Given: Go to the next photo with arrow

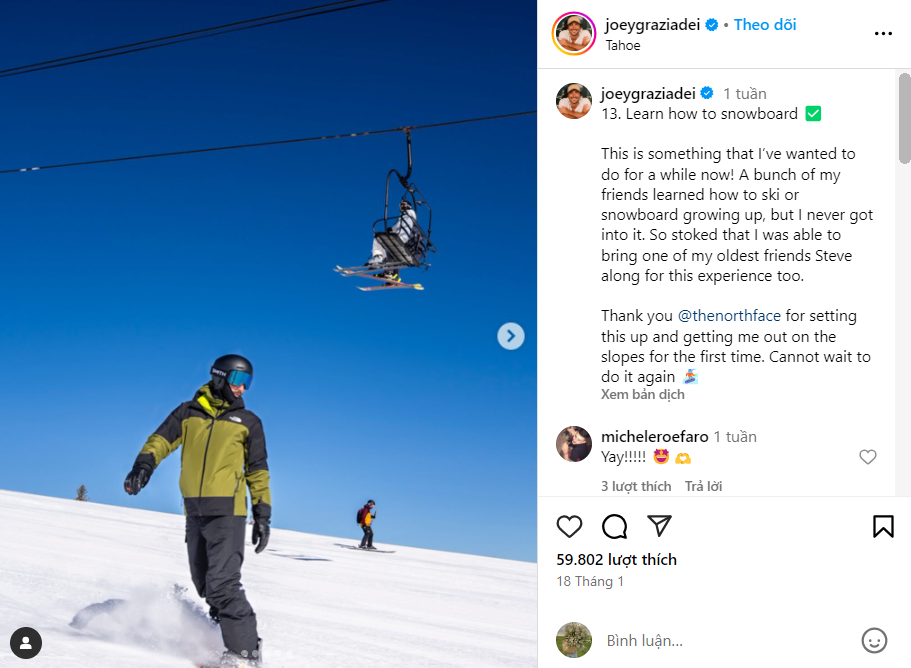Looking at the screenshot, I should pos(511,336).
